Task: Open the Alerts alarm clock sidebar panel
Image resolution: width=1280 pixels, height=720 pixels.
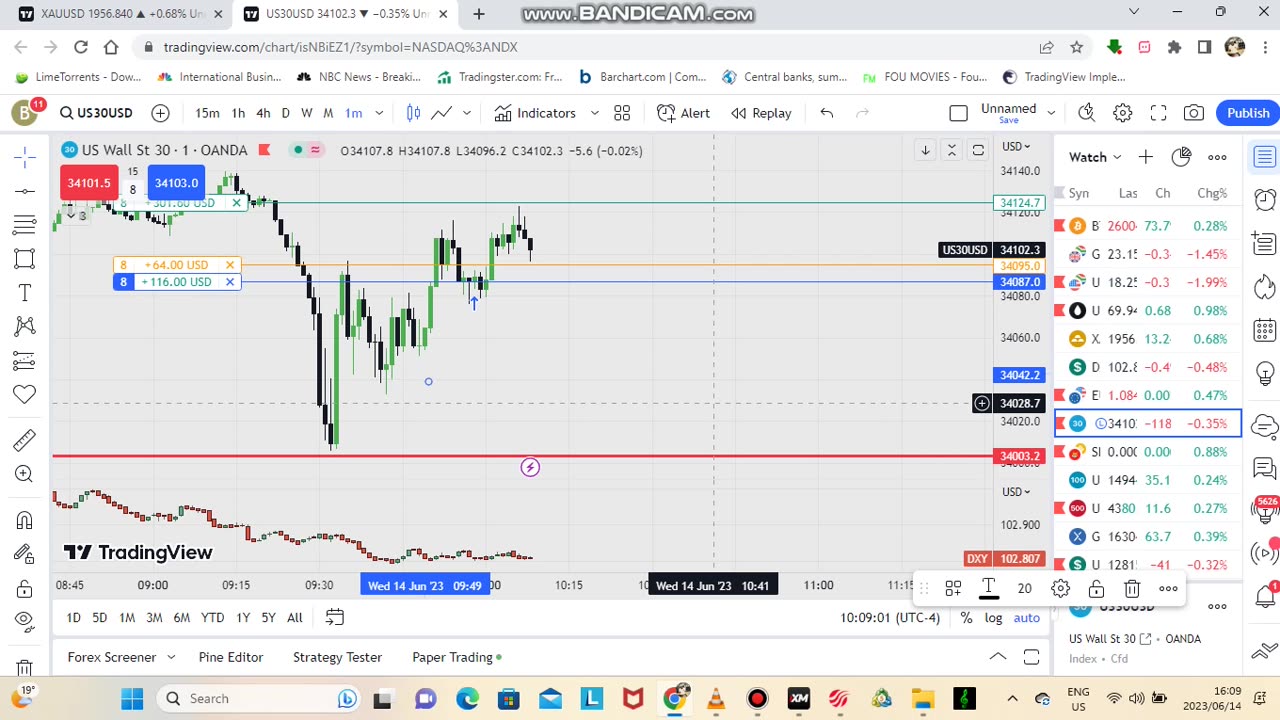Action: click(x=1265, y=200)
